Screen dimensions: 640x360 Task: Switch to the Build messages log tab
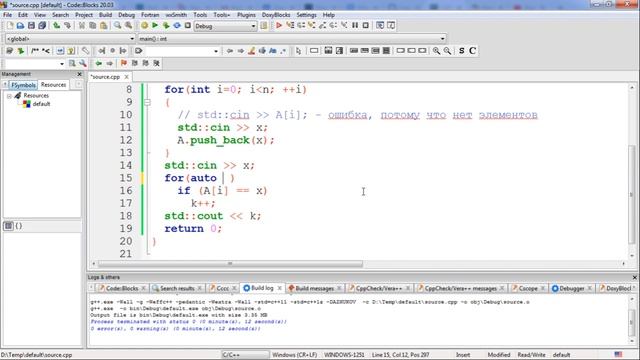(314, 288)
